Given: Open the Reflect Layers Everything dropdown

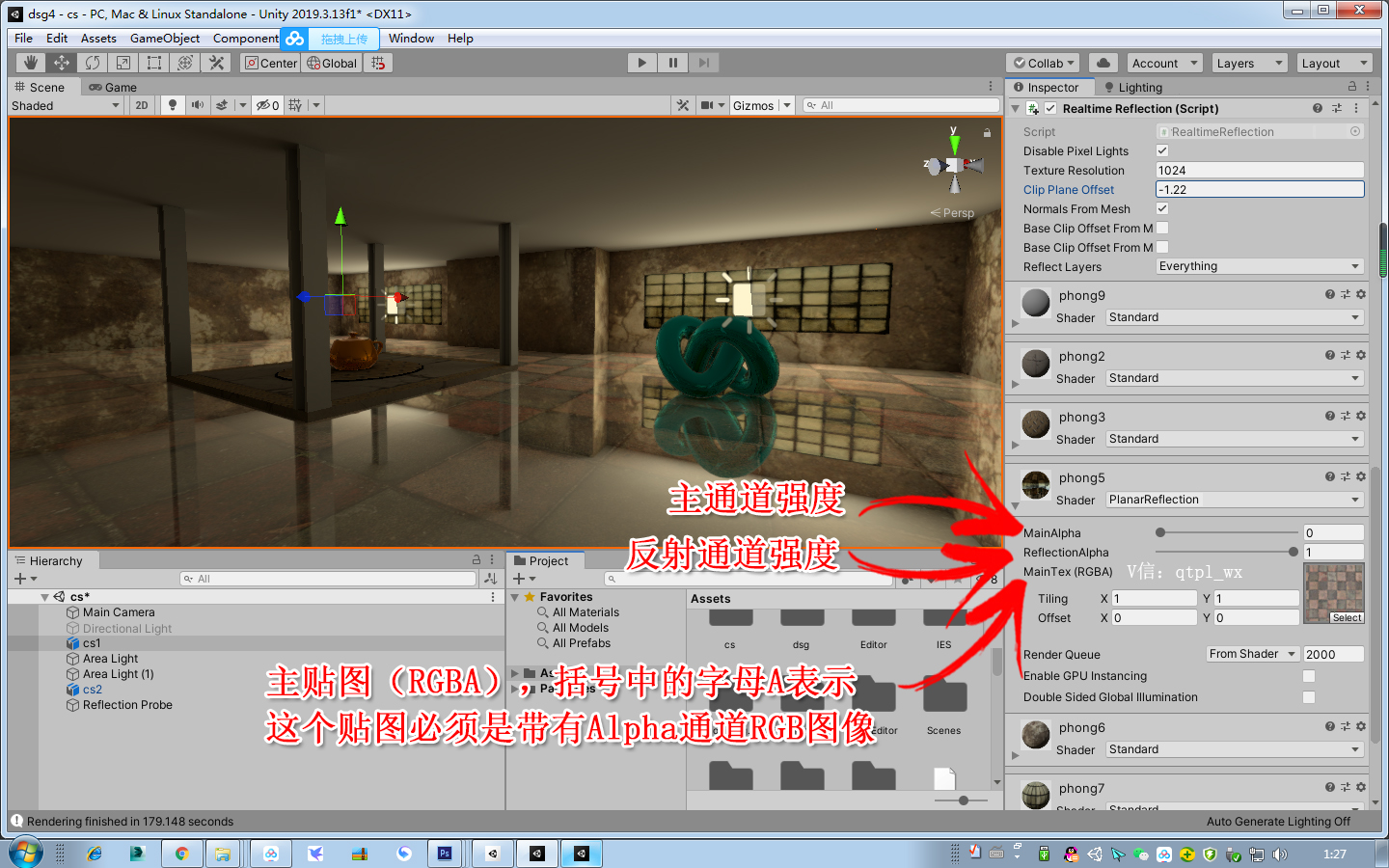Looking at the screenshot, I should click(x=1259, y=266).
